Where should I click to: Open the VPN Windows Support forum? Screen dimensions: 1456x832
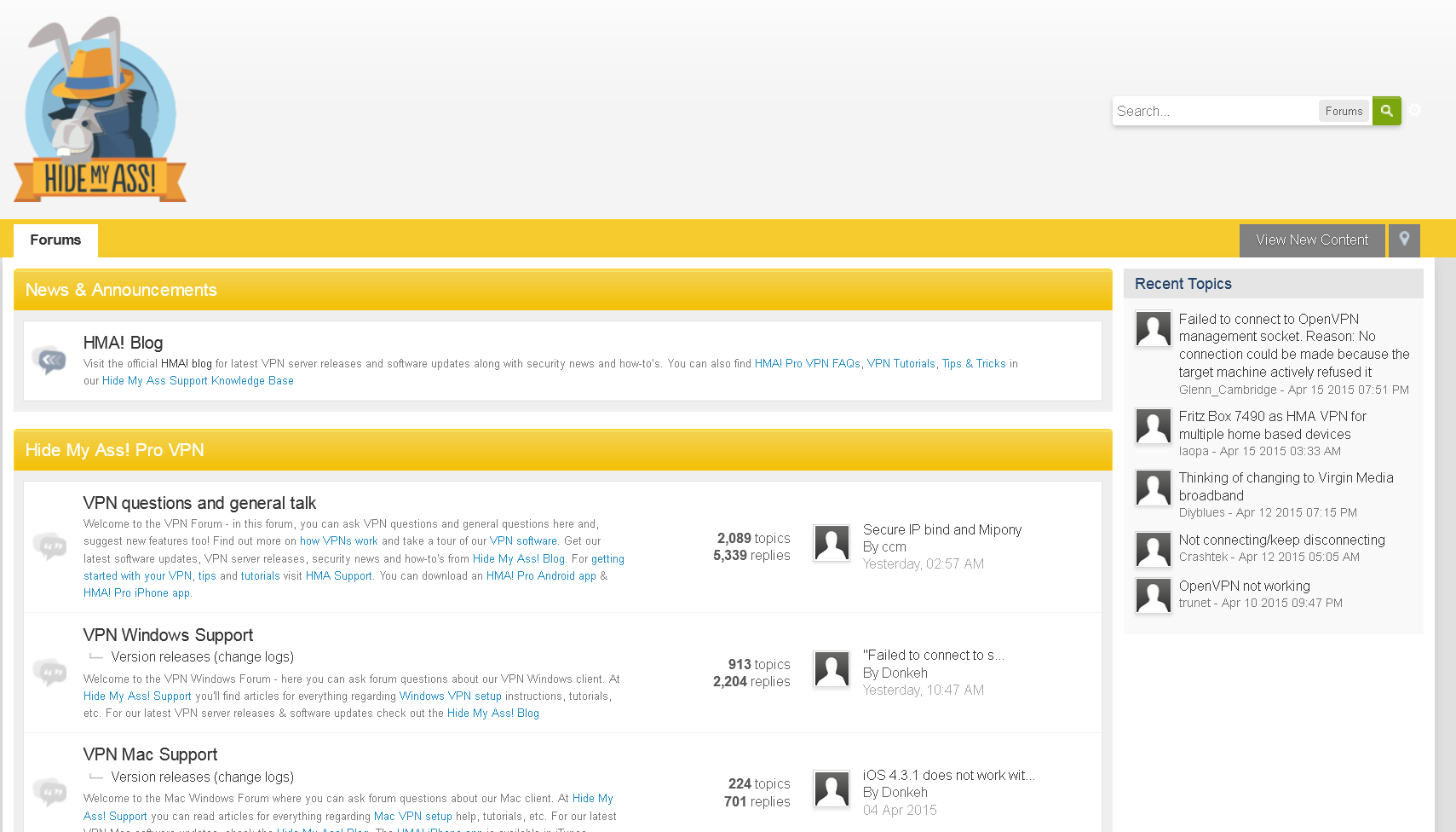coord(168,635)
